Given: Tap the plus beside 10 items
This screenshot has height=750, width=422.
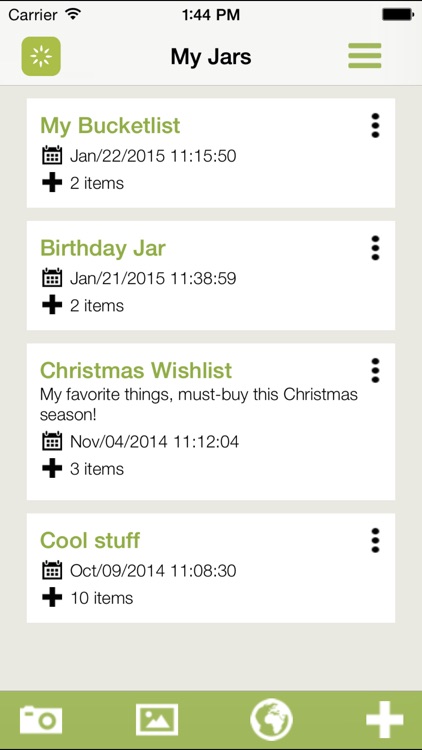Looking at the screenshot, I should (52, 597).
